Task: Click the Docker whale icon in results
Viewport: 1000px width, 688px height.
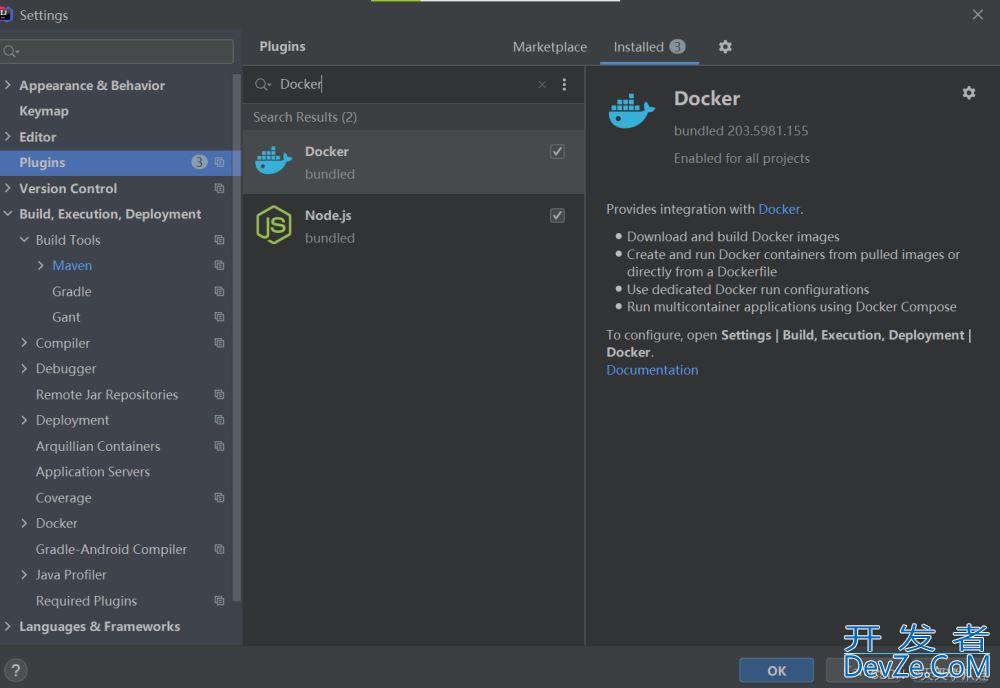Action: tap(273, 160)
